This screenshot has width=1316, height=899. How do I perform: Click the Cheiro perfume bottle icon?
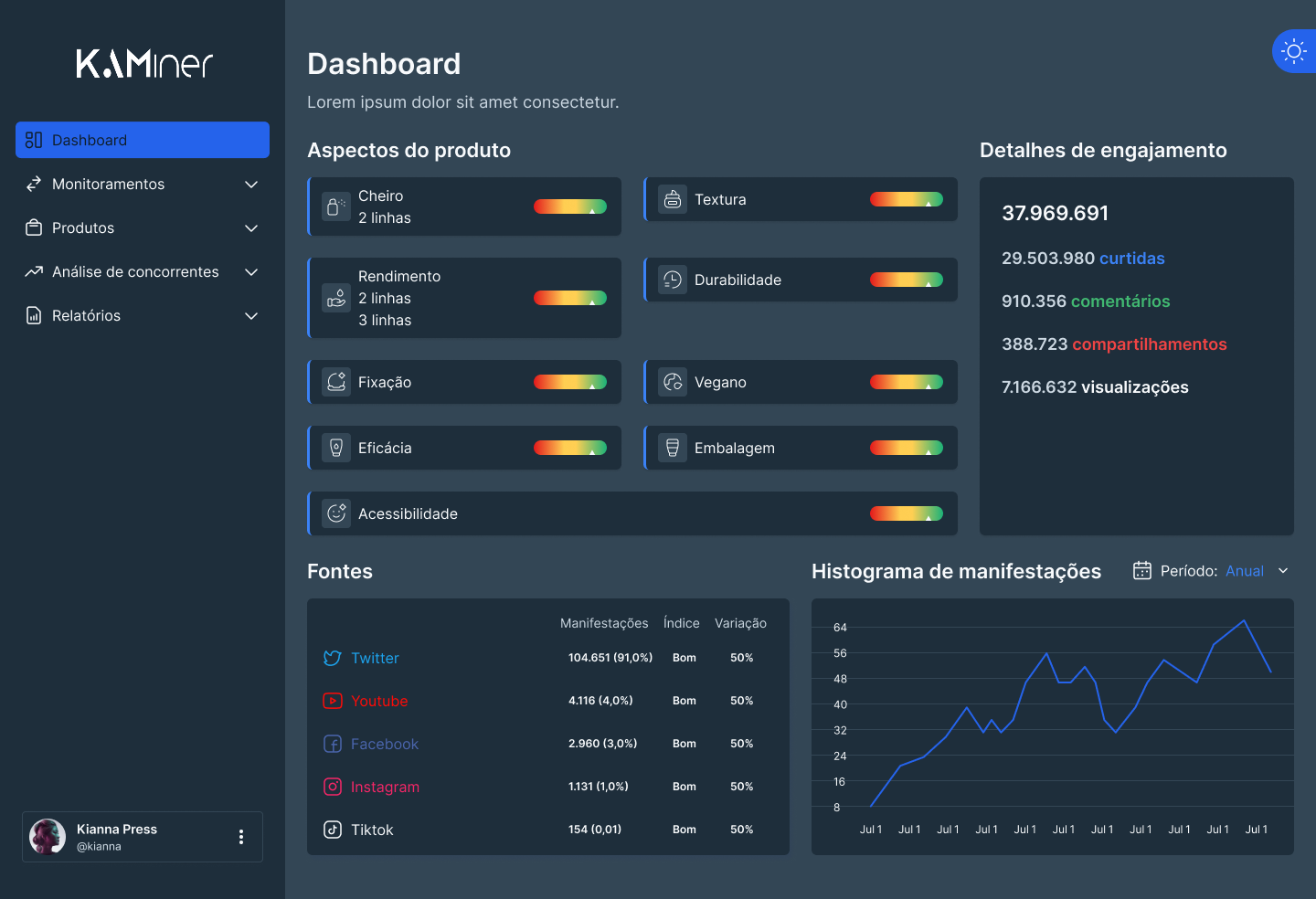pos(336,206)
